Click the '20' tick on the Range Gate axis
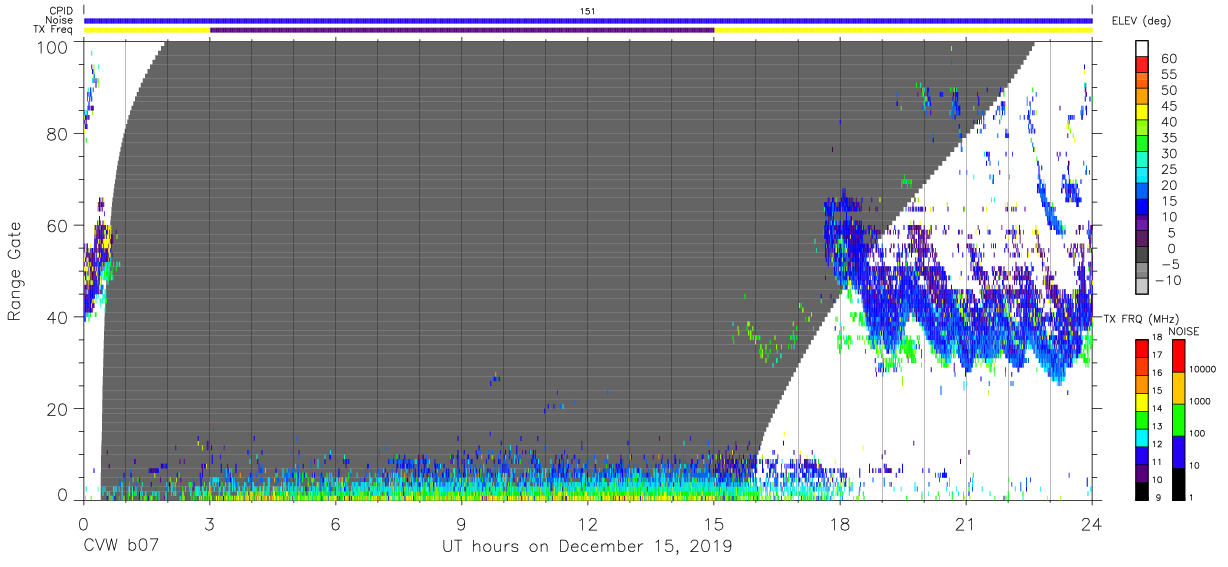The image size is (1228, 567). 58,408
